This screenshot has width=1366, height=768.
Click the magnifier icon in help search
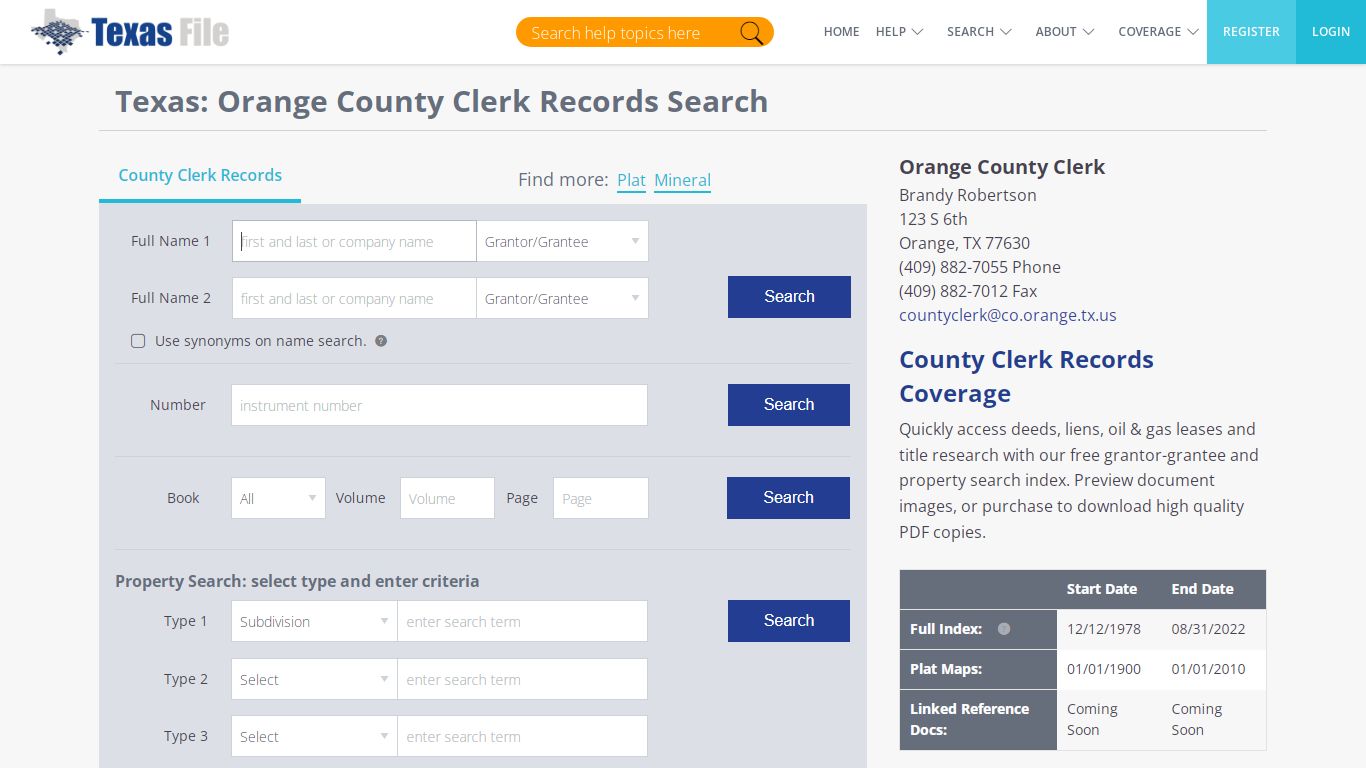click(751, 33)
